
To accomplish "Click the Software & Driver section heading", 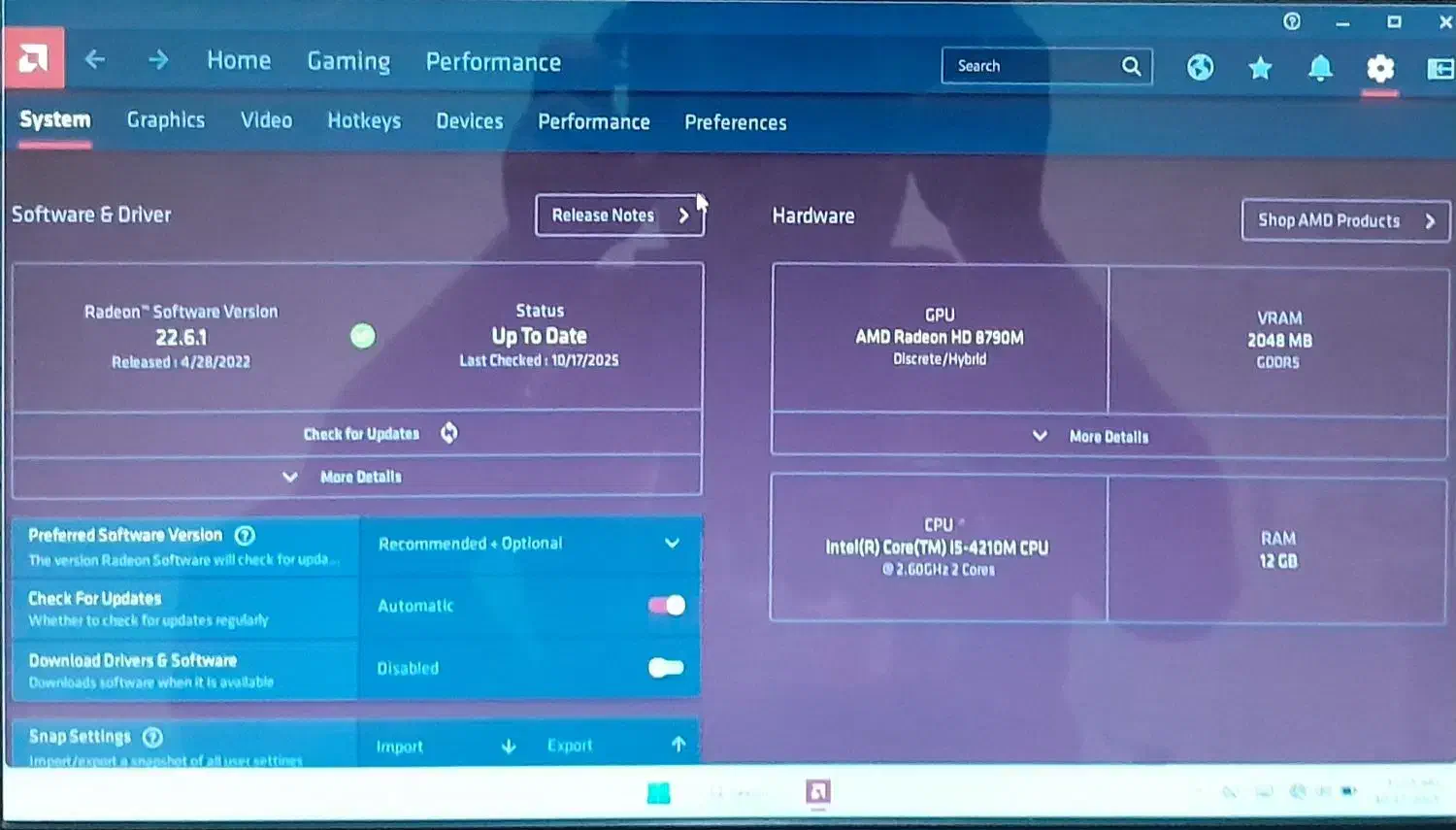I will click(91, 215).
